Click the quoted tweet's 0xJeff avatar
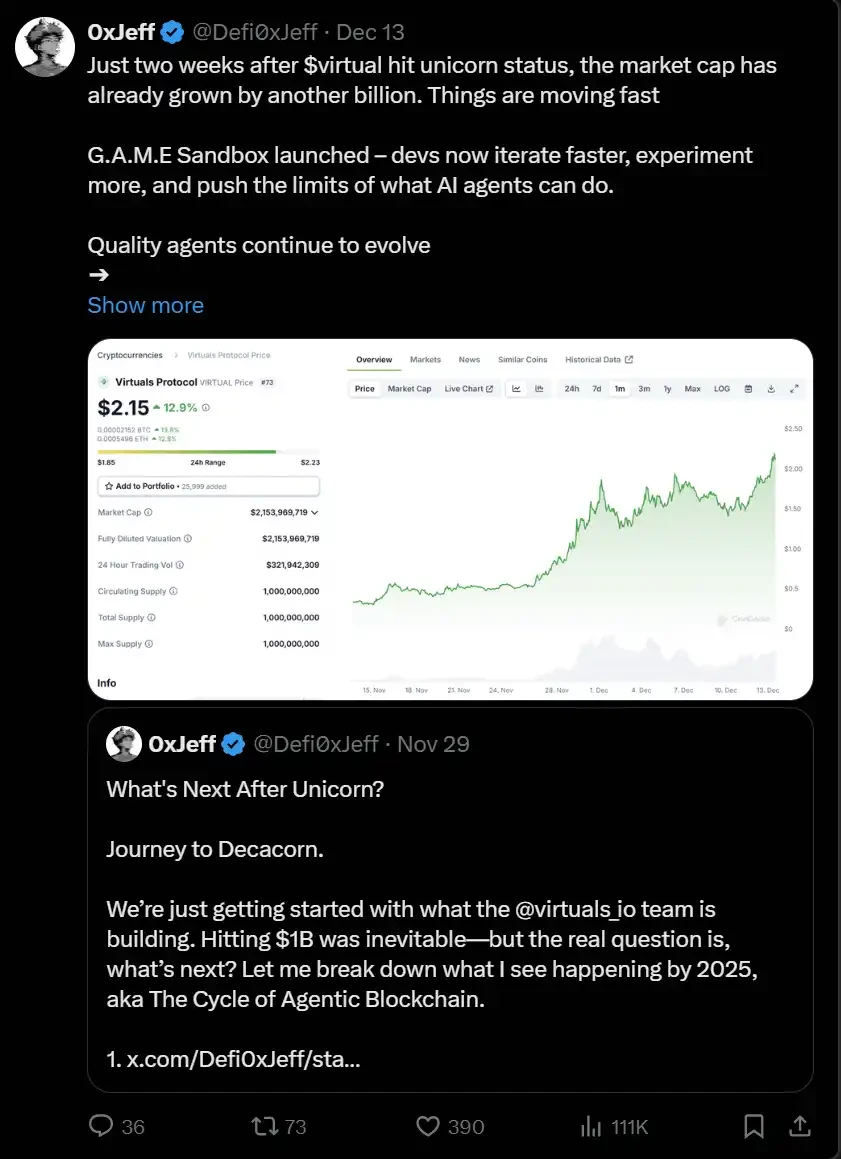 125,744
